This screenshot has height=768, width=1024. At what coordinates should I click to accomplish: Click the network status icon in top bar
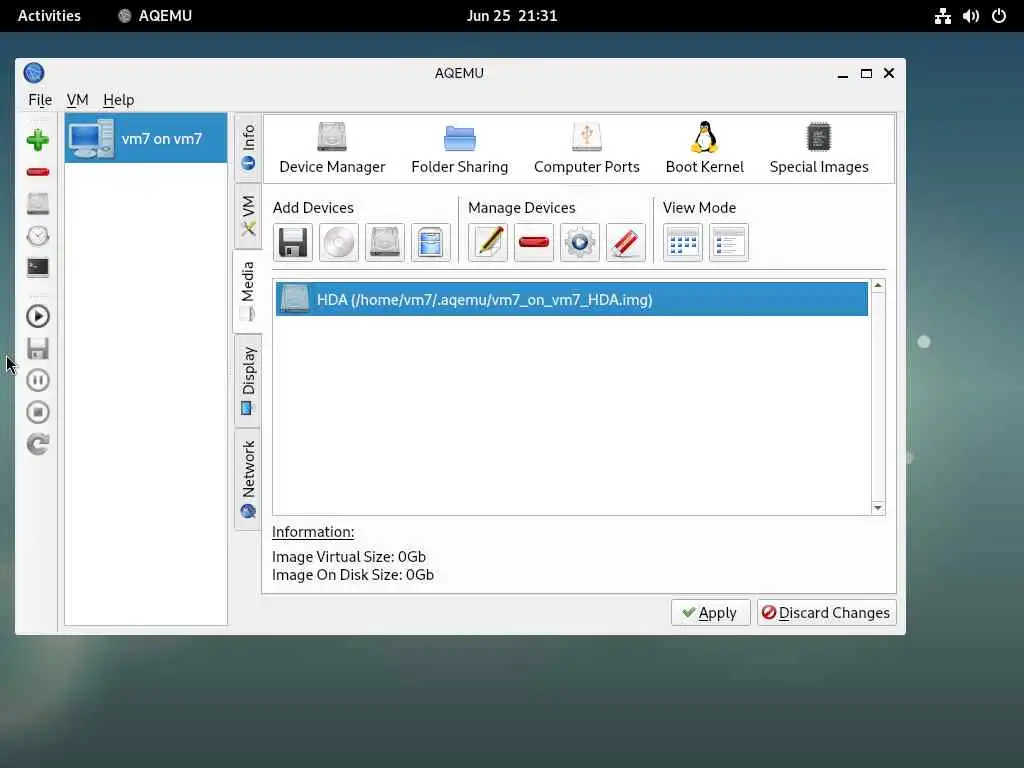pyautogui.click(x=942, y=16)
